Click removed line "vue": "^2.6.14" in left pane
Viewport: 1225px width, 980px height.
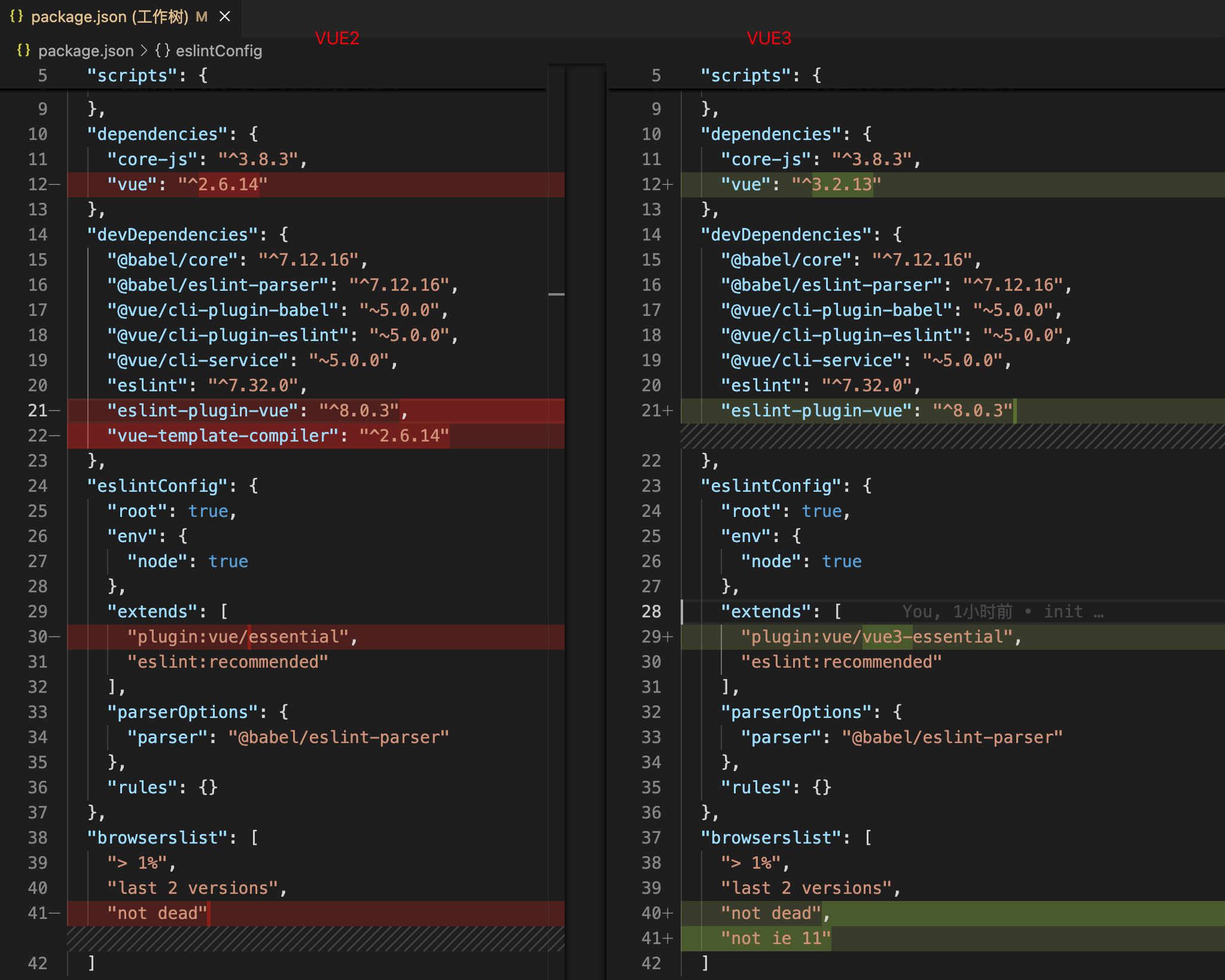pos(316,184)
